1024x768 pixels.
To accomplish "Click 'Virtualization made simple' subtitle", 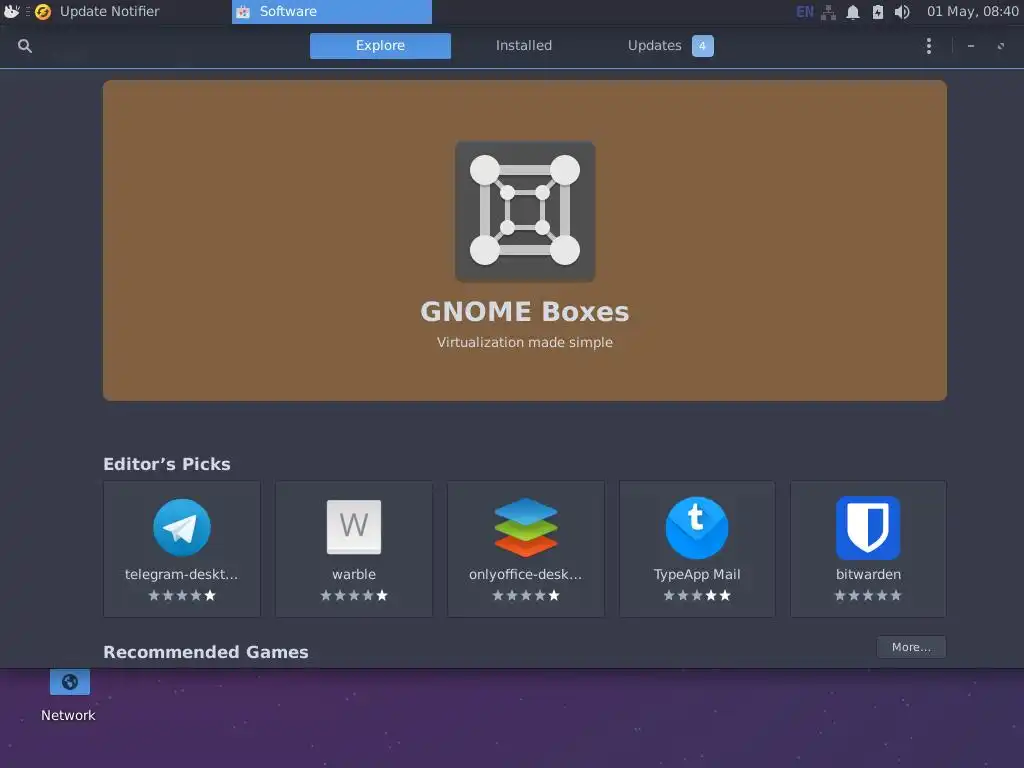I will [x=524, y=342].
